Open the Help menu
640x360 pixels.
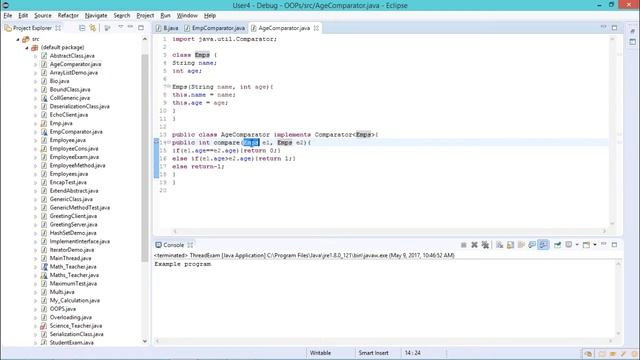(x=210, y=16)
